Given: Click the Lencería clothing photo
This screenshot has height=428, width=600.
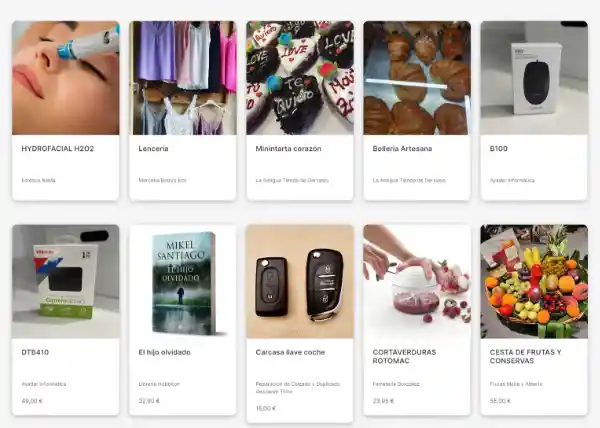Looking at the screenshot, I should (183, 78).
